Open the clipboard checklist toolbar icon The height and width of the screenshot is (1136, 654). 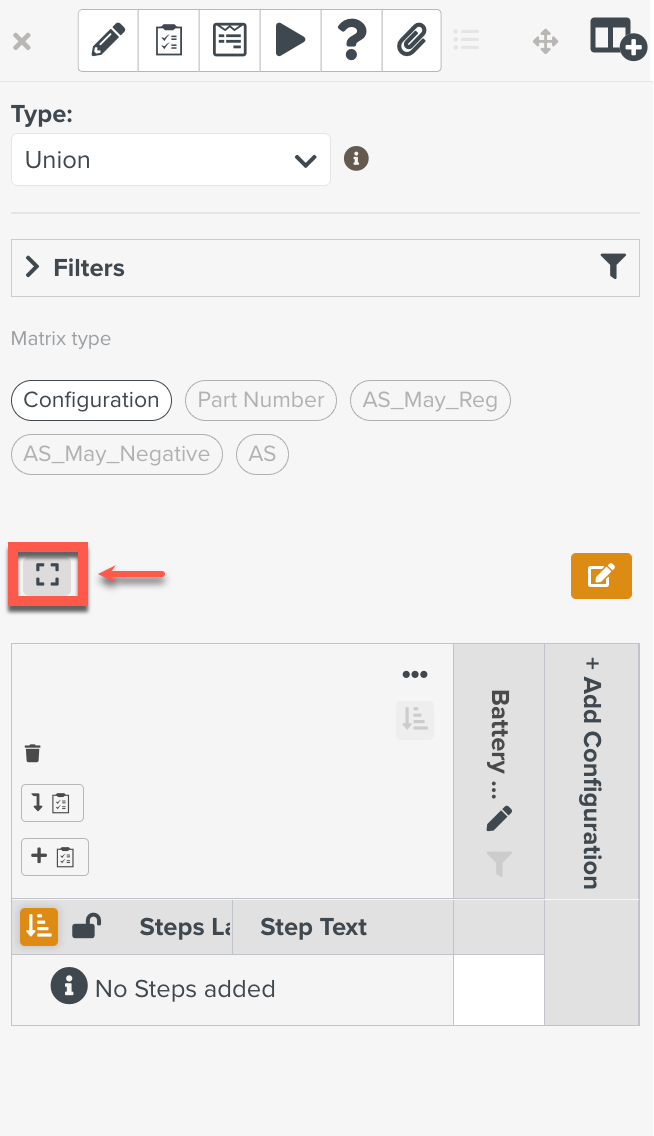coord(169,41)
